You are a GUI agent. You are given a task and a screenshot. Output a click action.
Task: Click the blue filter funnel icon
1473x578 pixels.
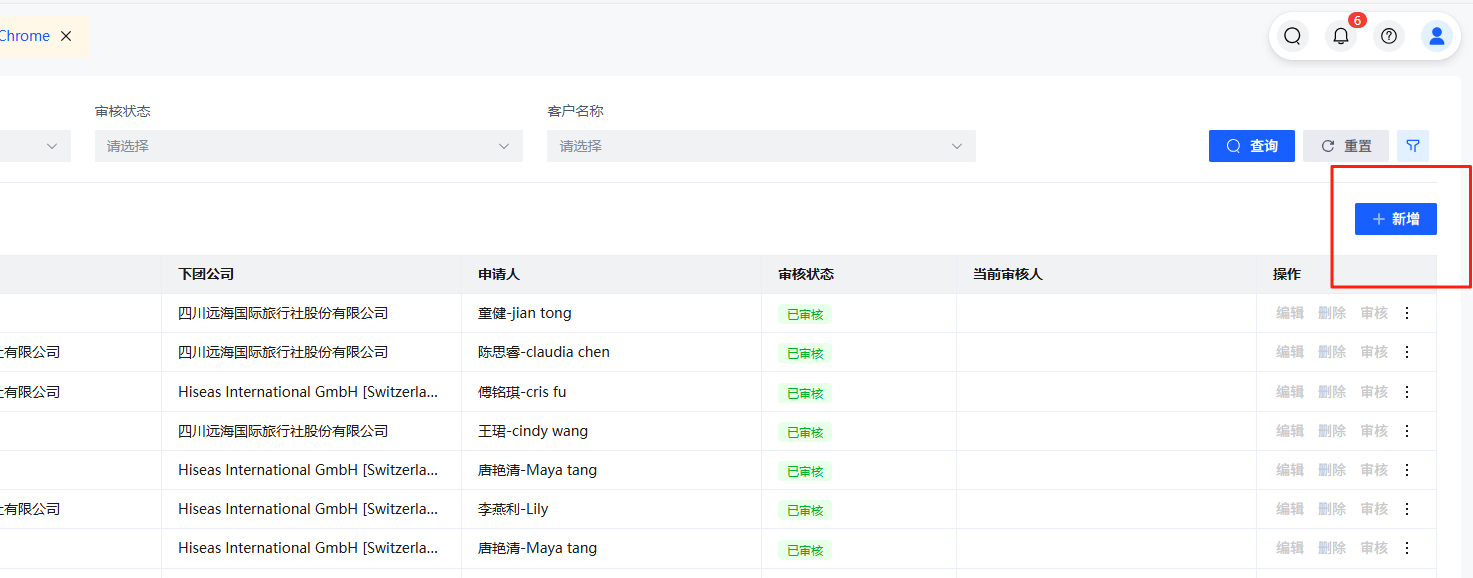pyautogui.click(x=1413, y=146)
